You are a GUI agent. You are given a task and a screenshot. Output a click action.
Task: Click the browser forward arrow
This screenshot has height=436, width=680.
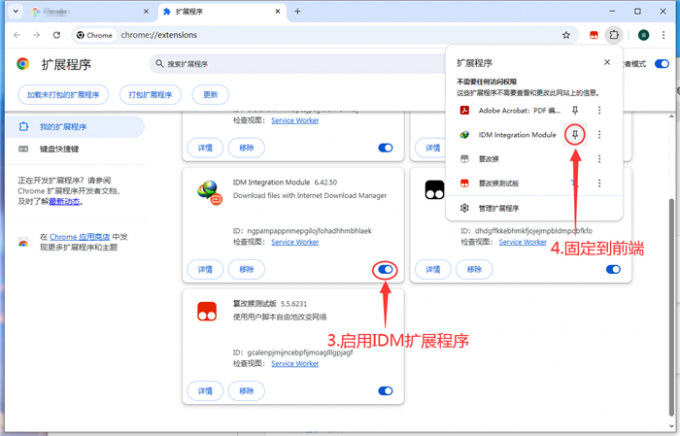[x=36, y=35]
